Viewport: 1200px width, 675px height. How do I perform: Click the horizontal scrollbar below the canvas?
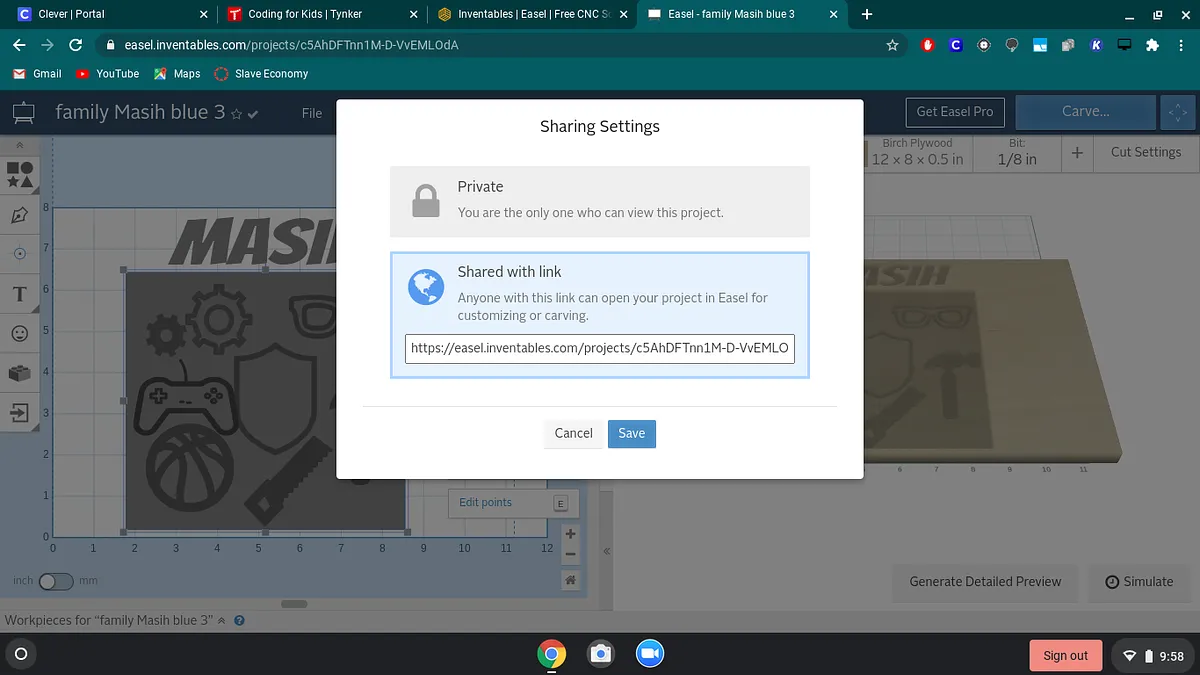[294, 604]
